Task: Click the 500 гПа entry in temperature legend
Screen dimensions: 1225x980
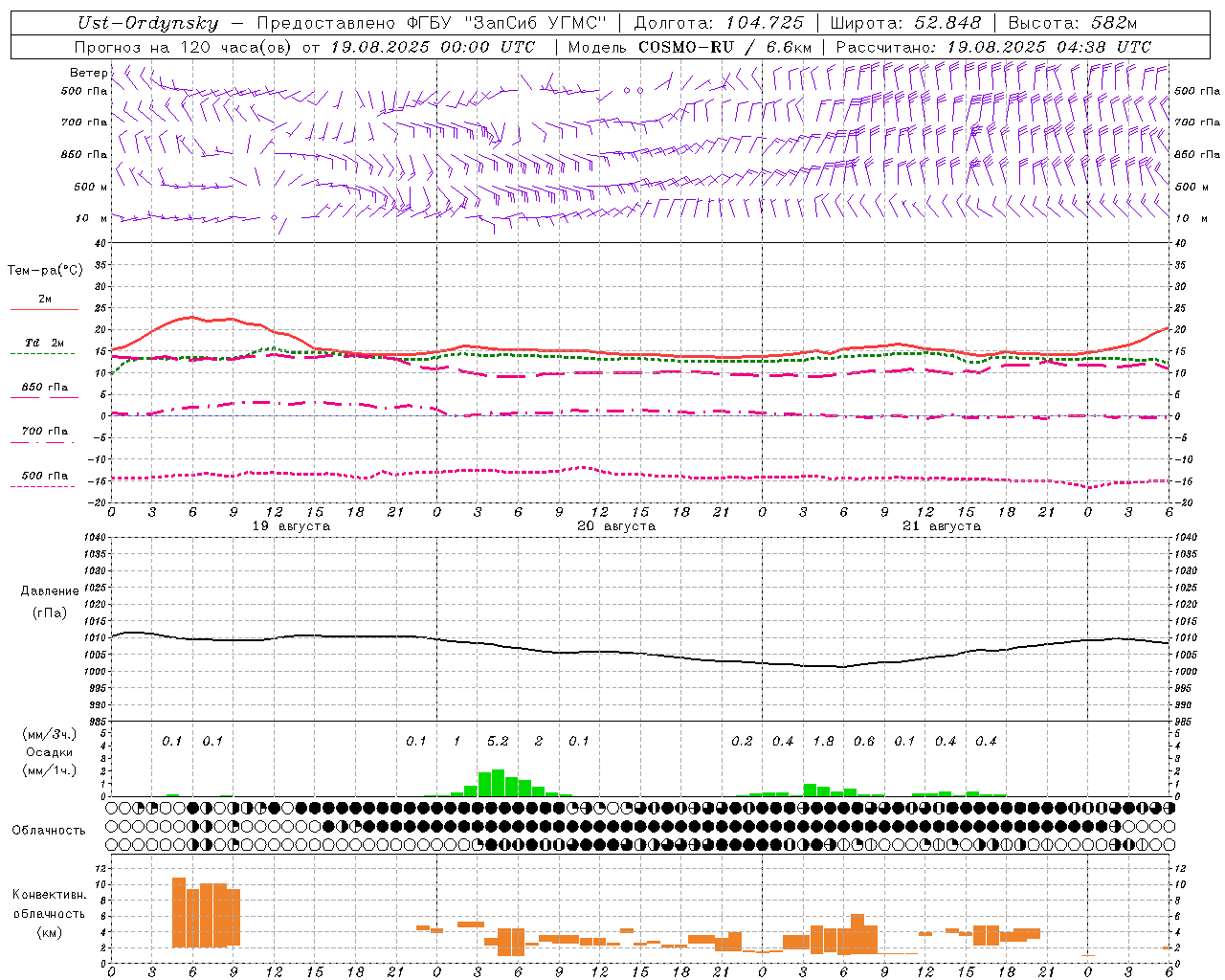Action: [x=45, y=476]
